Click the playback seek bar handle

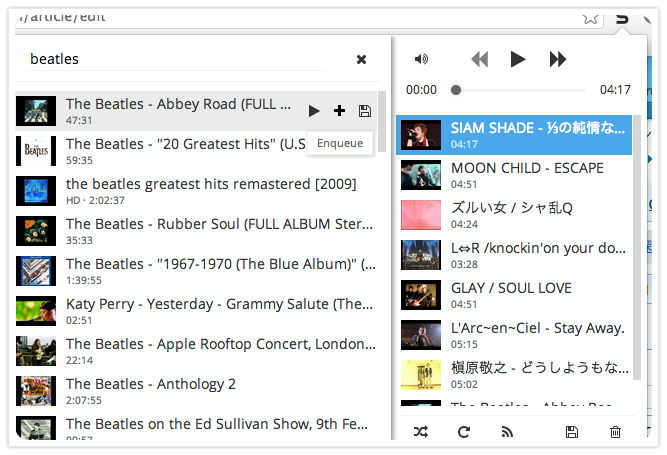(456, 90)
